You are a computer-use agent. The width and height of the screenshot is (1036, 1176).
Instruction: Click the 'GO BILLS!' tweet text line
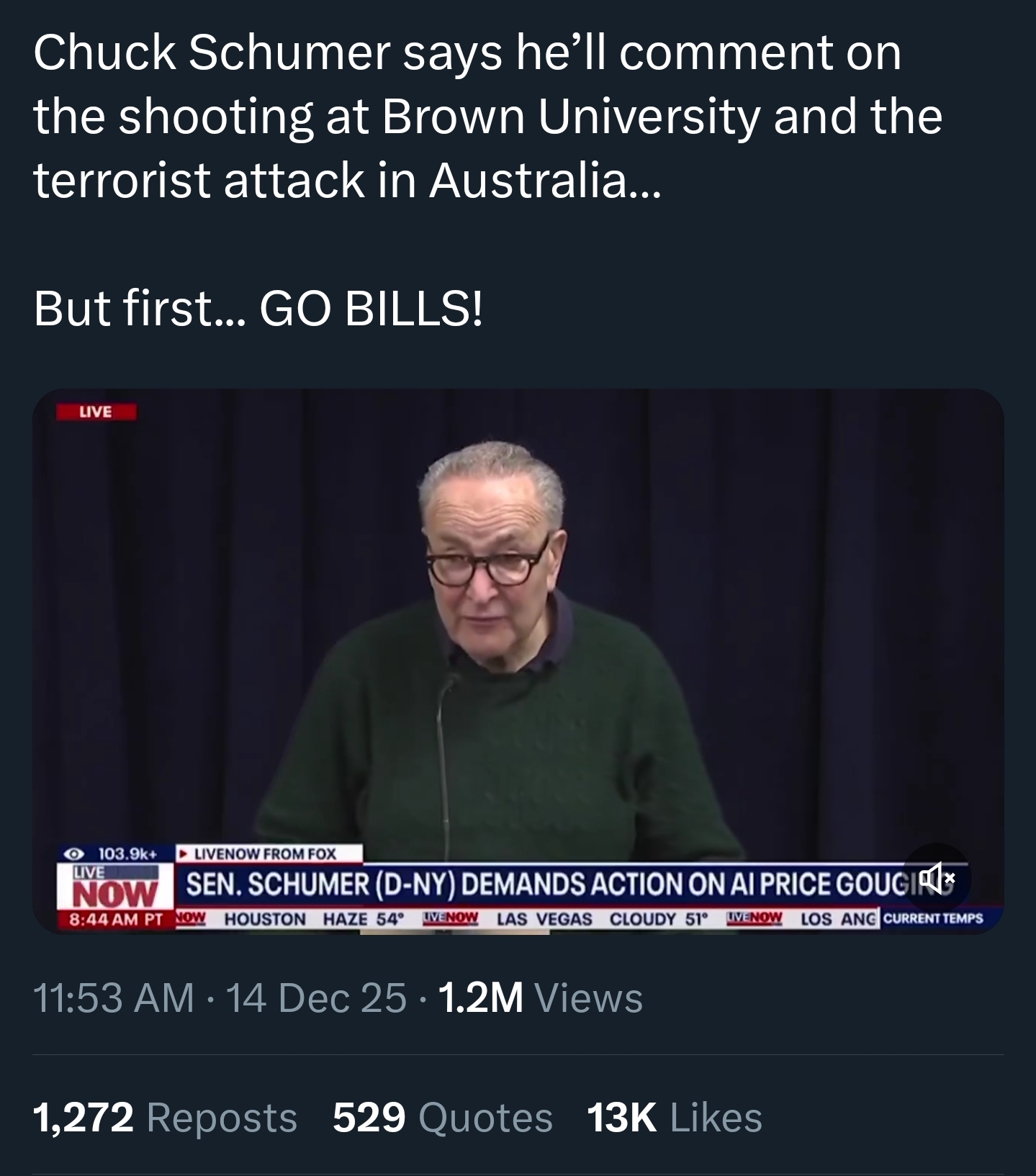point(259,311)
